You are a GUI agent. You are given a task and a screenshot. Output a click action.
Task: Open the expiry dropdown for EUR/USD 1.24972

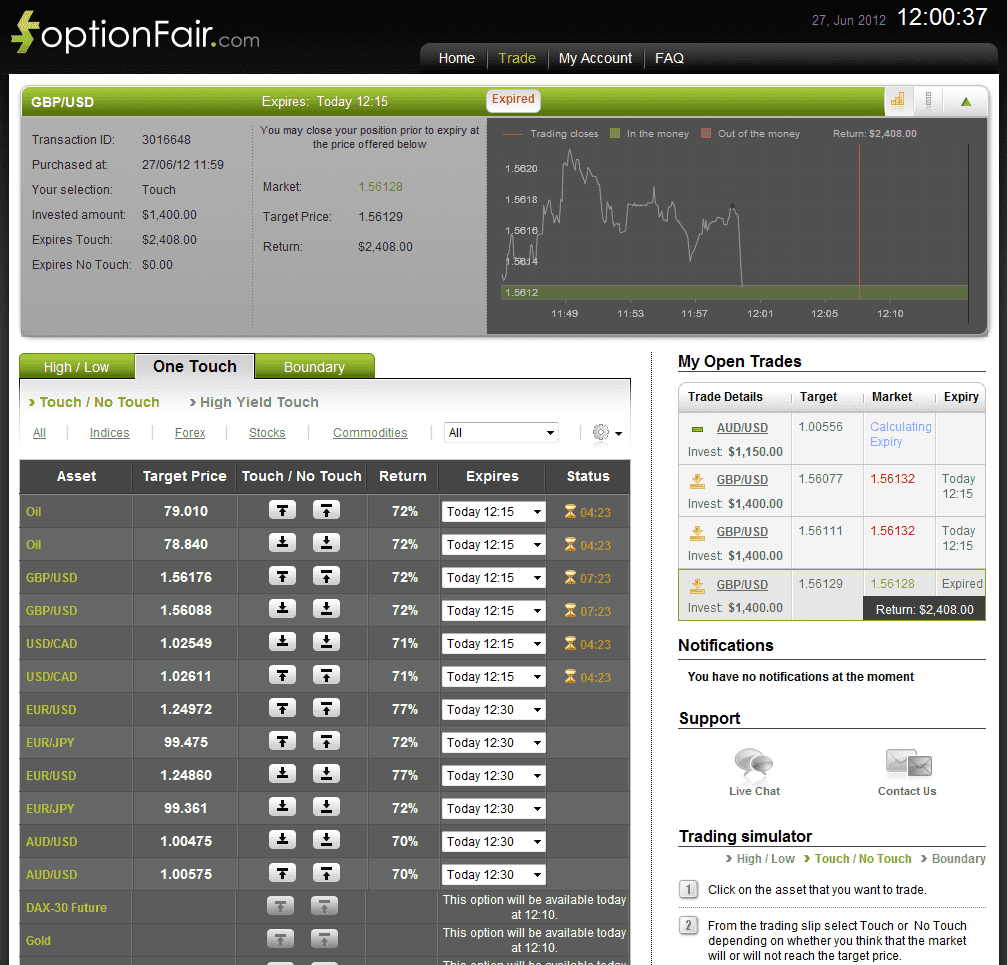pyautogui.click(x=493, y=709)
